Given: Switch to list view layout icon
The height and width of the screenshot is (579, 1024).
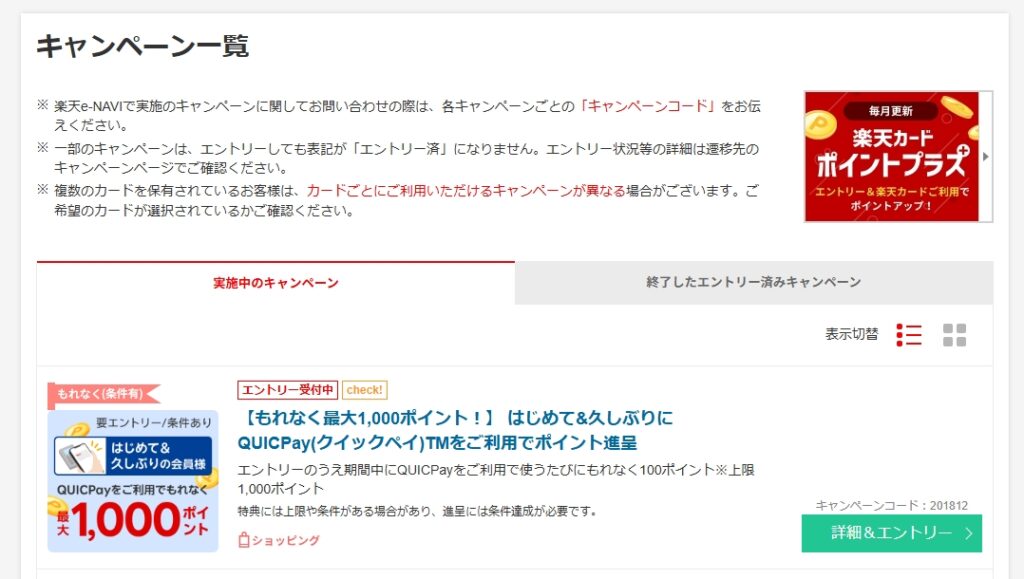Looking at the screenshot, I should point(909,335).
